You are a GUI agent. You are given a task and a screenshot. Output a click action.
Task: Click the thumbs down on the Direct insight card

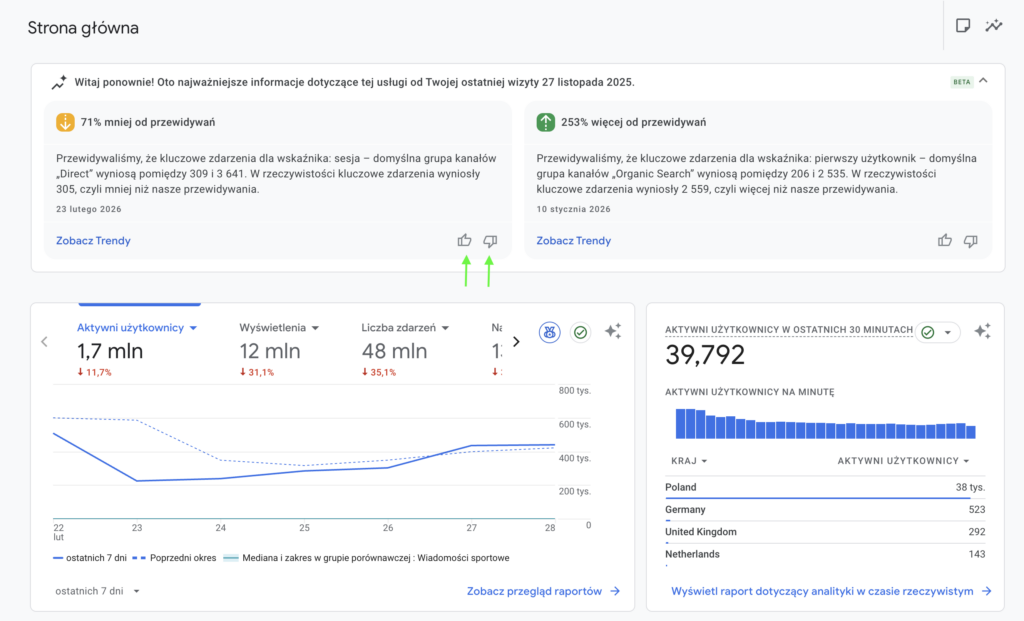point(490,240)
